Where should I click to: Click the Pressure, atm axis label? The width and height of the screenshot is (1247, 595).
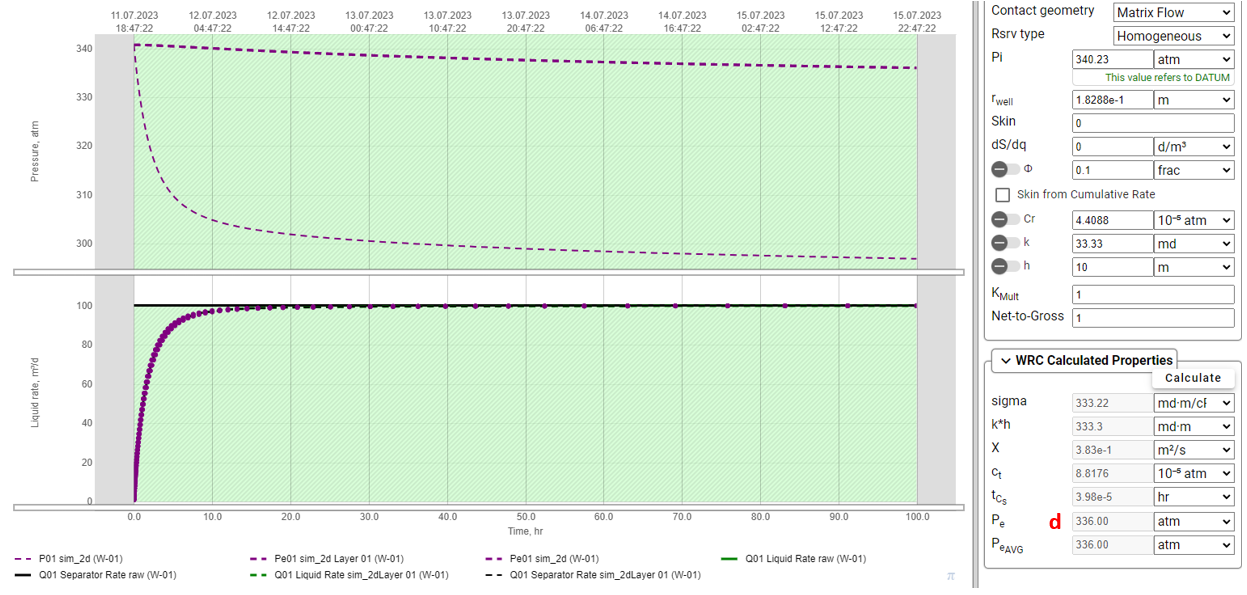click(x=35, y=153)
